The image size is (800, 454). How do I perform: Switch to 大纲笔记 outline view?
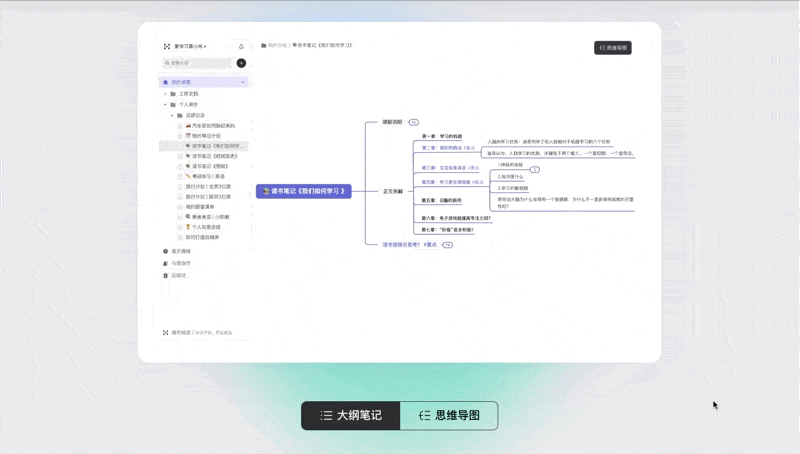tap(351, 415)
